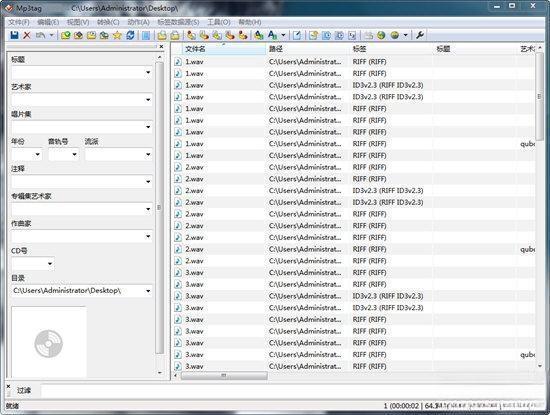The height and width of the screenshot is (415, 550).
Task: Click the file list horizontal scrollbar thumb
Action: click(x=224, y=376)
